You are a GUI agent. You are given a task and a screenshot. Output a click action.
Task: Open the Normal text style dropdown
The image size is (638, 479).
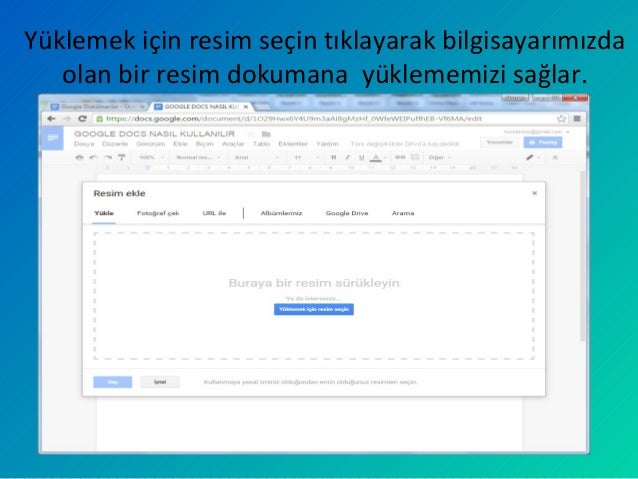point(198,157)
